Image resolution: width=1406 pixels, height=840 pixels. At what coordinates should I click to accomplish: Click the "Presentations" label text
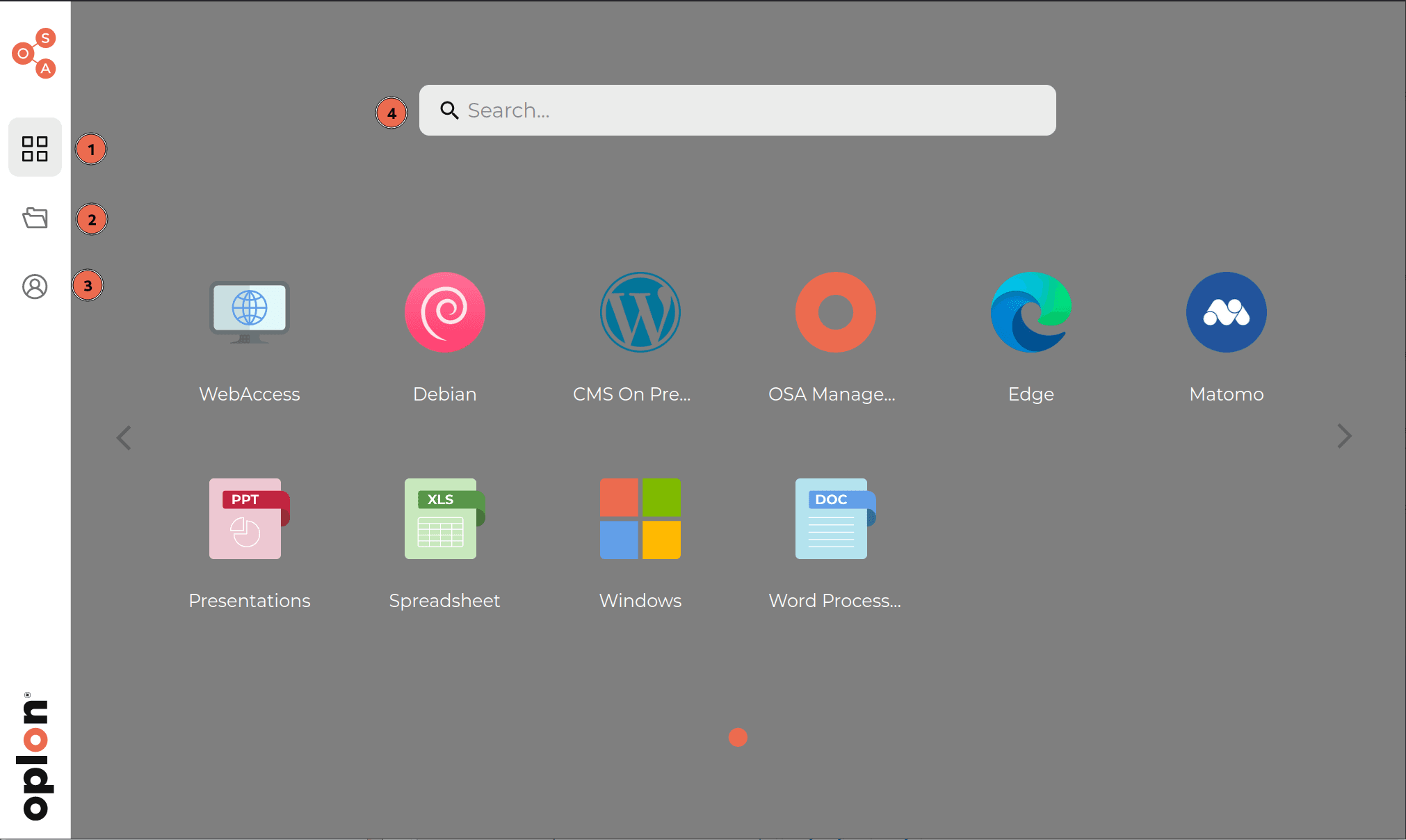(250, 601)
